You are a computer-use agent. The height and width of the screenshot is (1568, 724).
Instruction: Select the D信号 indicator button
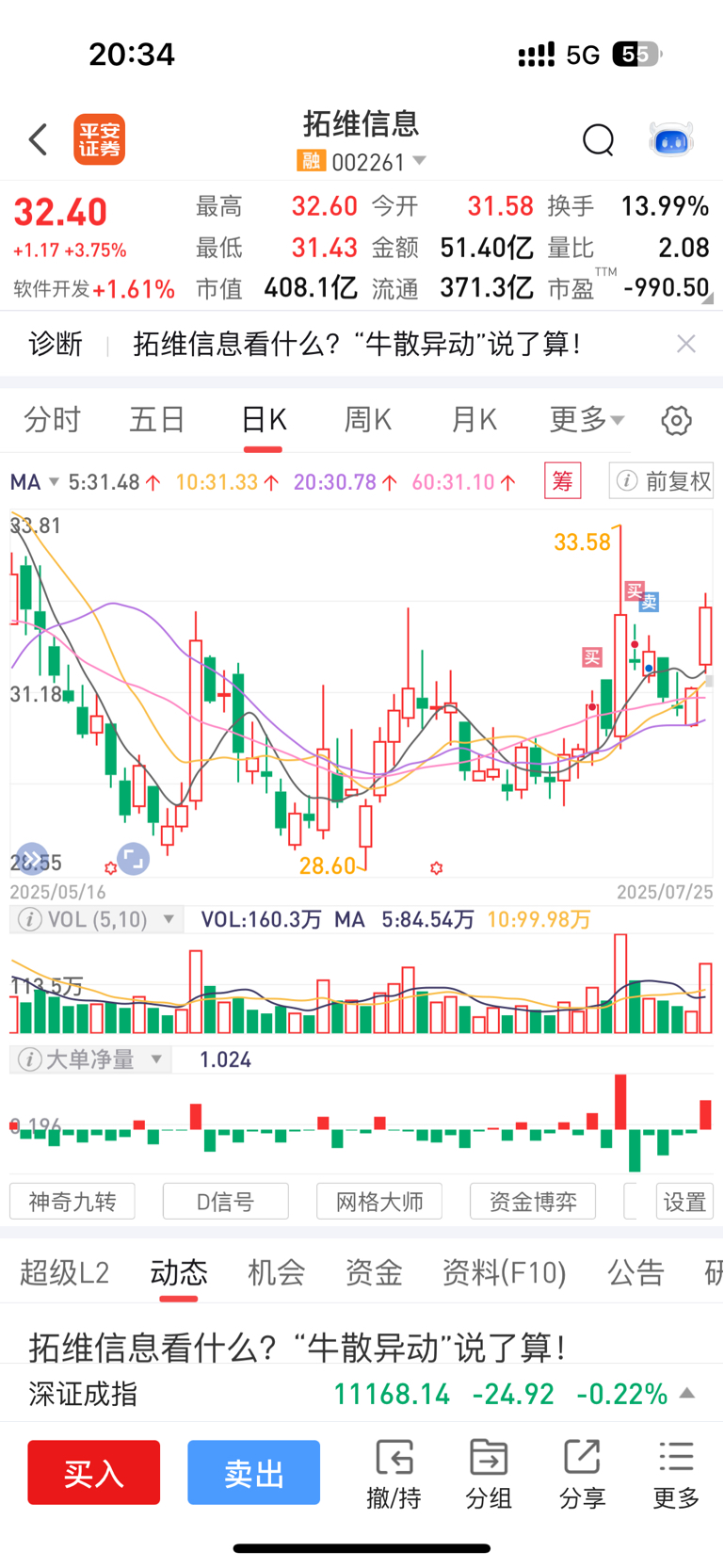point(226,1202)
